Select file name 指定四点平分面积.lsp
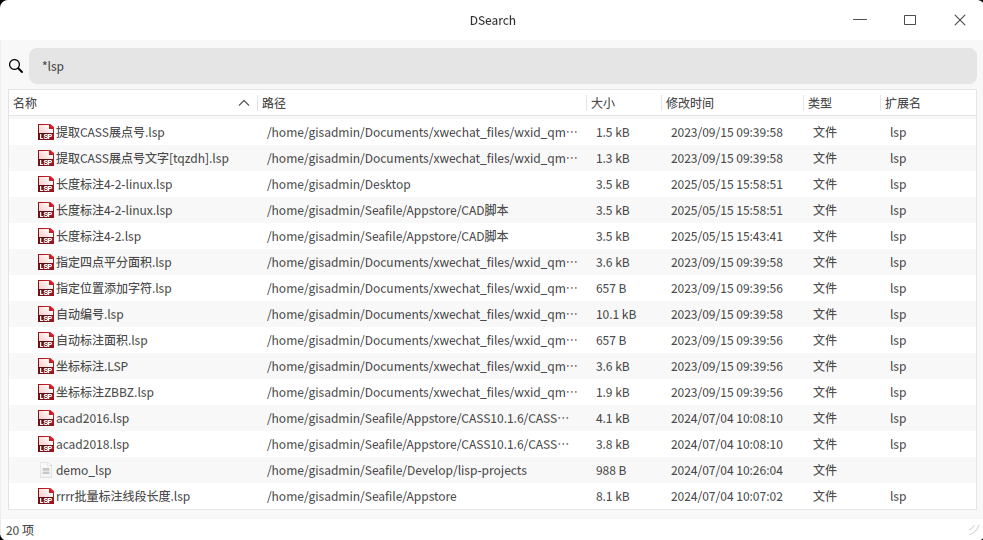Viewport: 983px width, 540px height. click(x=113, y=263)
